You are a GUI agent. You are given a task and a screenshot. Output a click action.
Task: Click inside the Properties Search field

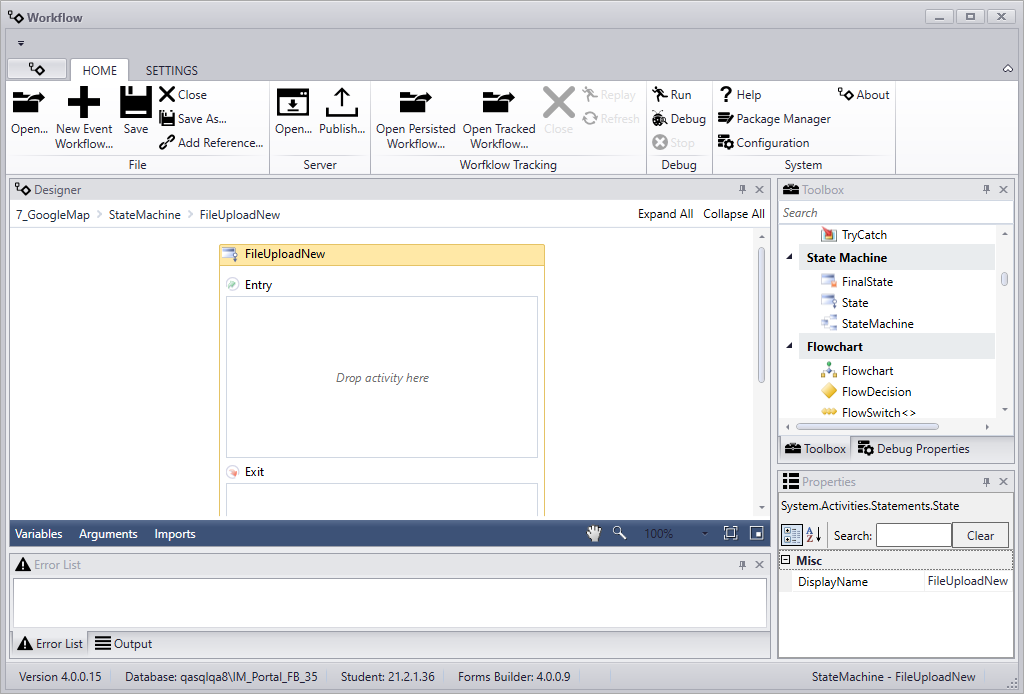click(913, 535)
